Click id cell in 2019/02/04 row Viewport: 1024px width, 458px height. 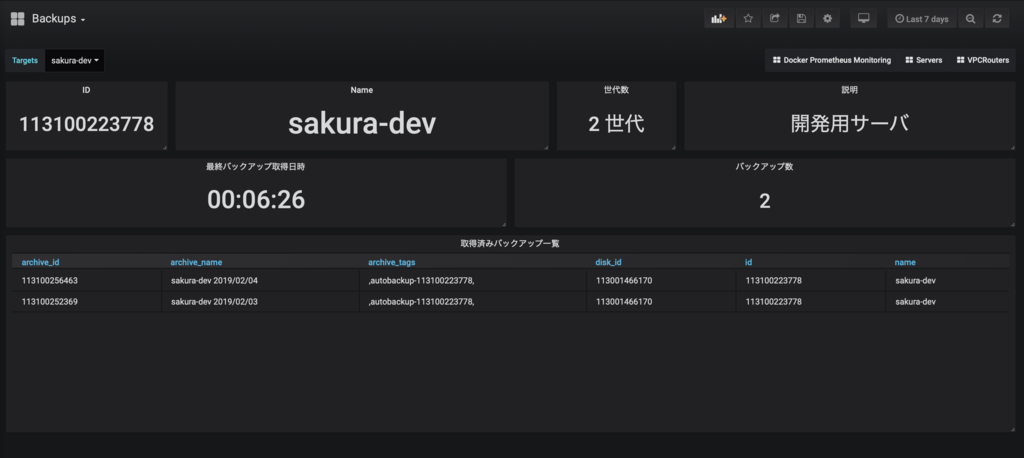click(x=810, y=280)
